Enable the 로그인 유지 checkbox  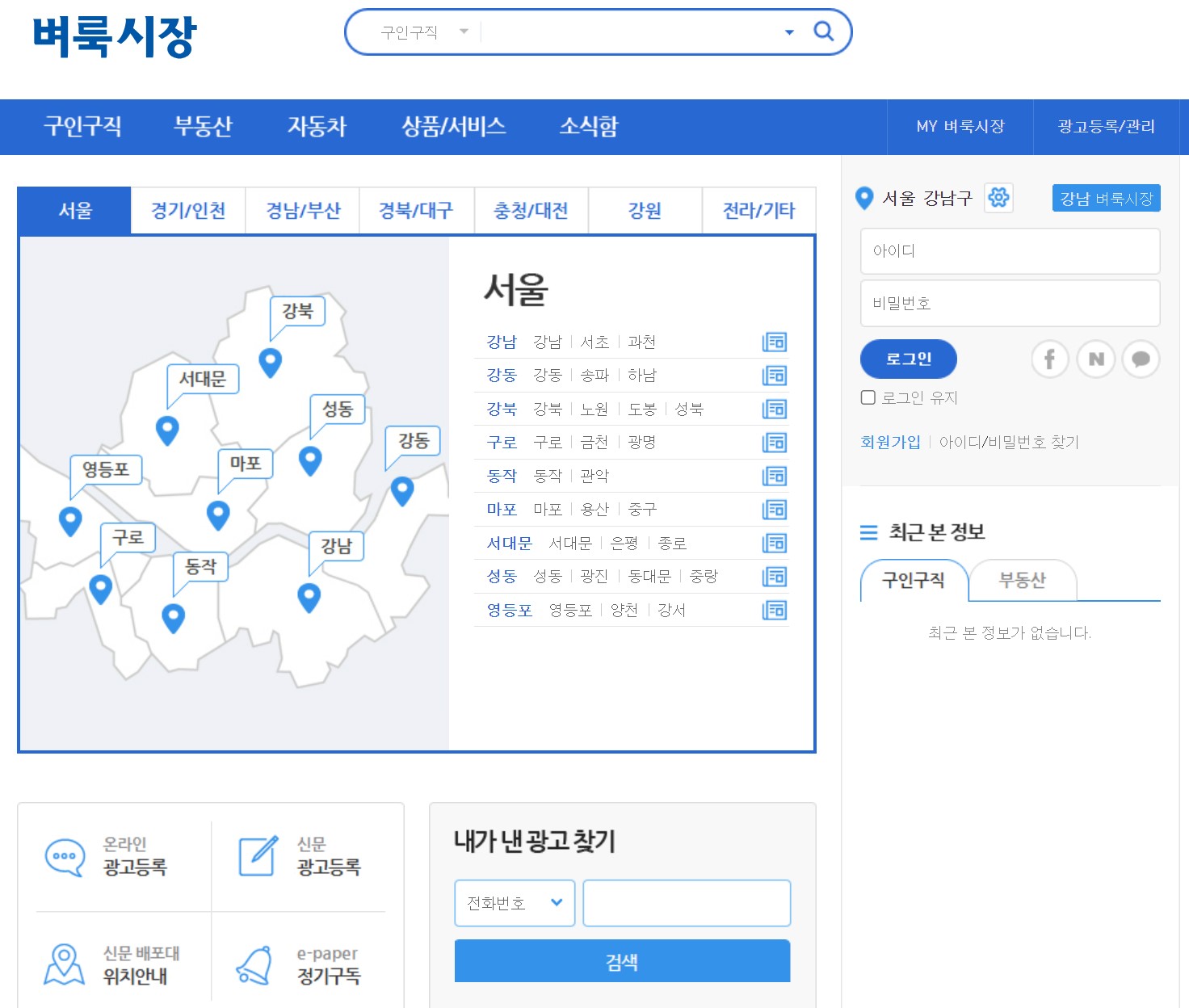click(x=868, y=397)
